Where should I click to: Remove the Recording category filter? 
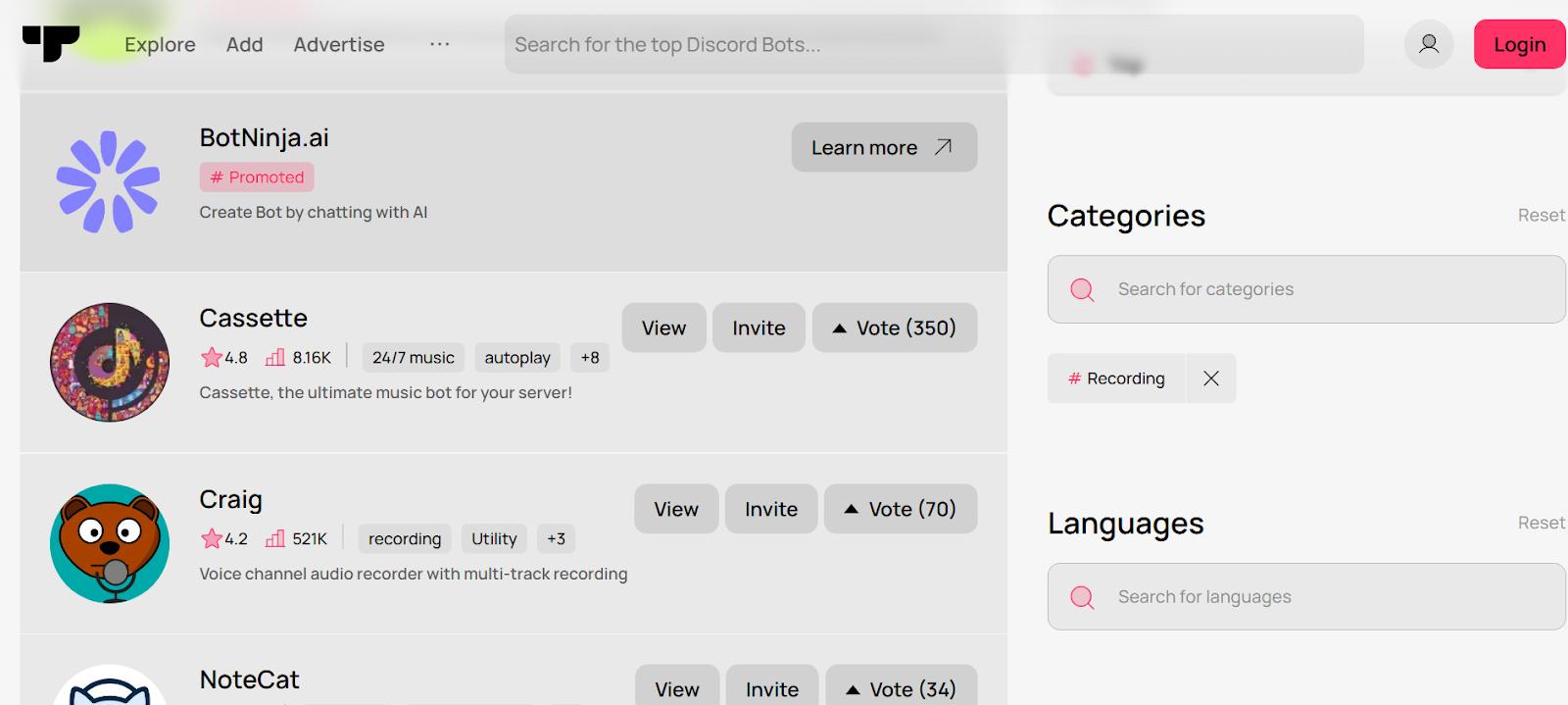pyautogui.click(x=1211, y=378)
